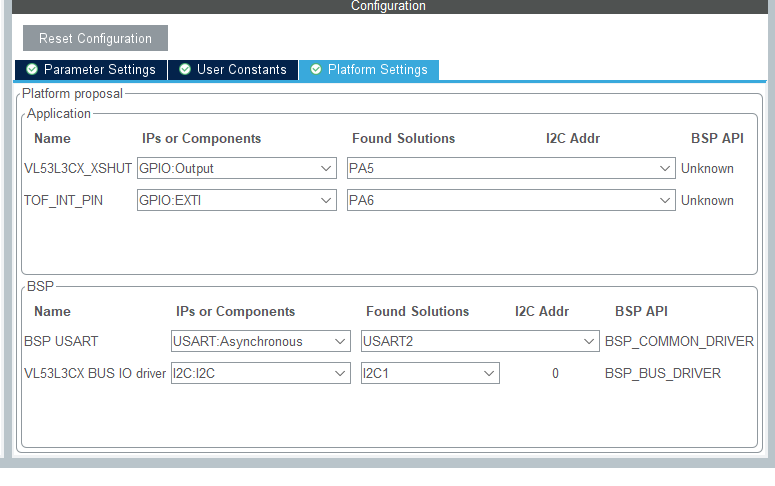Open GPIO:EXTI dropdown for TOF_INT_PIN
775x486 pixels.
click(237, 200)
